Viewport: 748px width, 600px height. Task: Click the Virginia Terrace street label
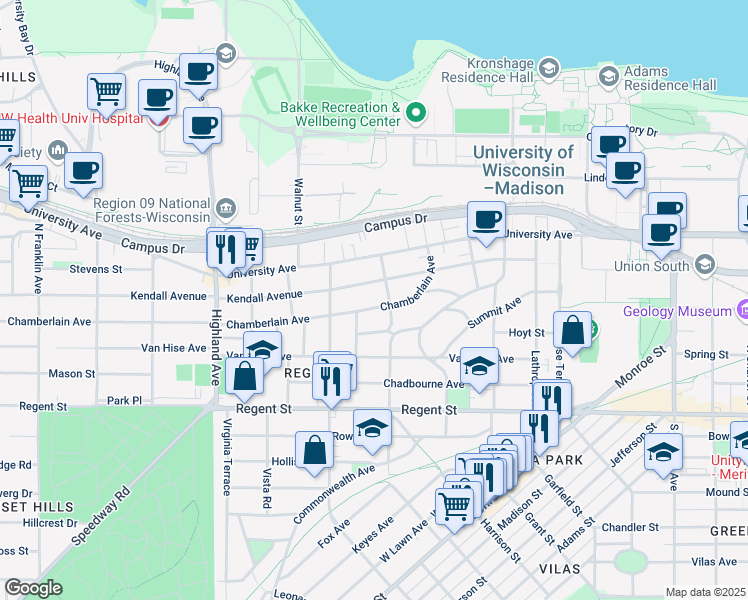(x=228, y=457)
